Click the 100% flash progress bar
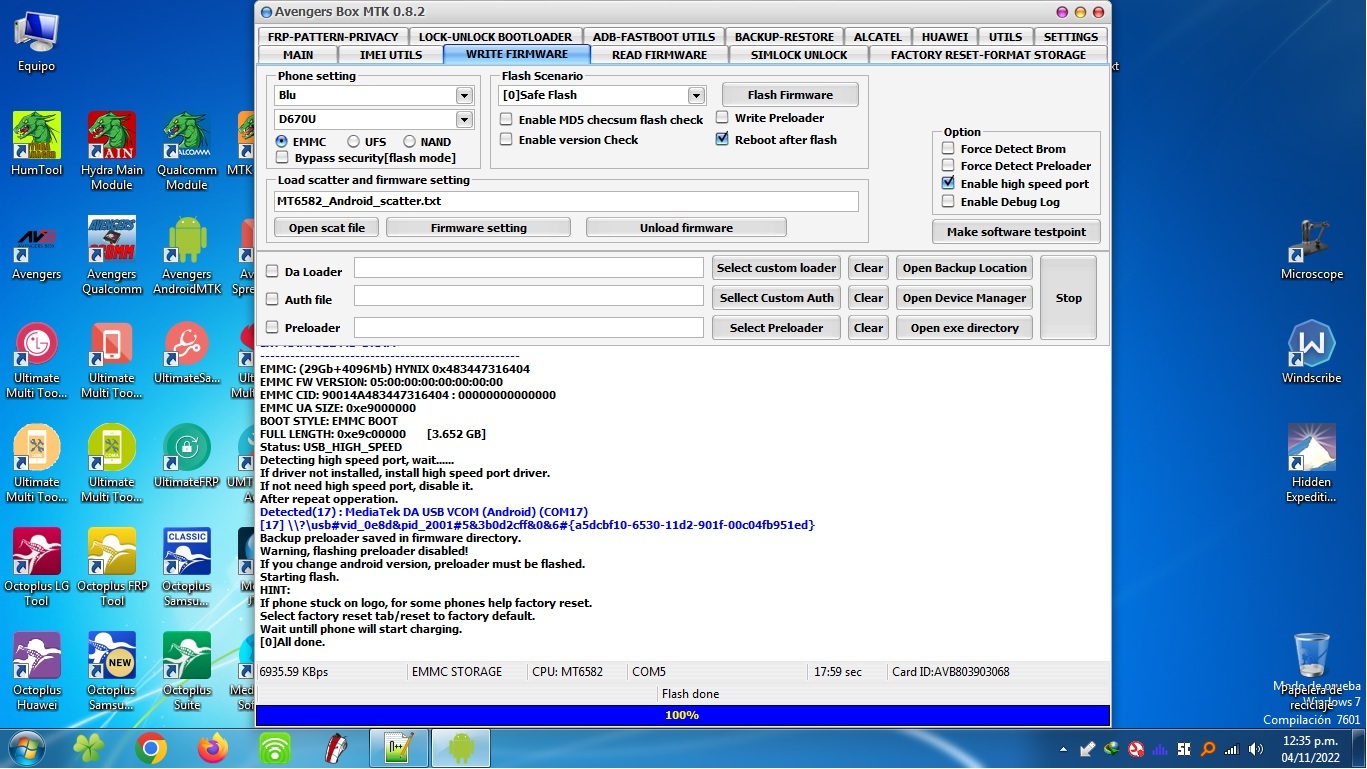Screen dimensions: 1367x769 [682, 715]
